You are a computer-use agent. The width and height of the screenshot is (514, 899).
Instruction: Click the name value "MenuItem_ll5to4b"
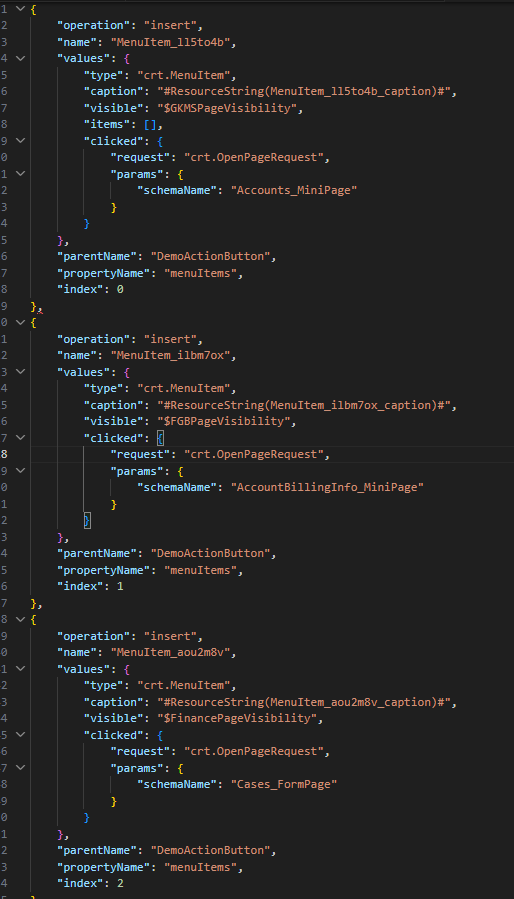[x=173, y=42]
